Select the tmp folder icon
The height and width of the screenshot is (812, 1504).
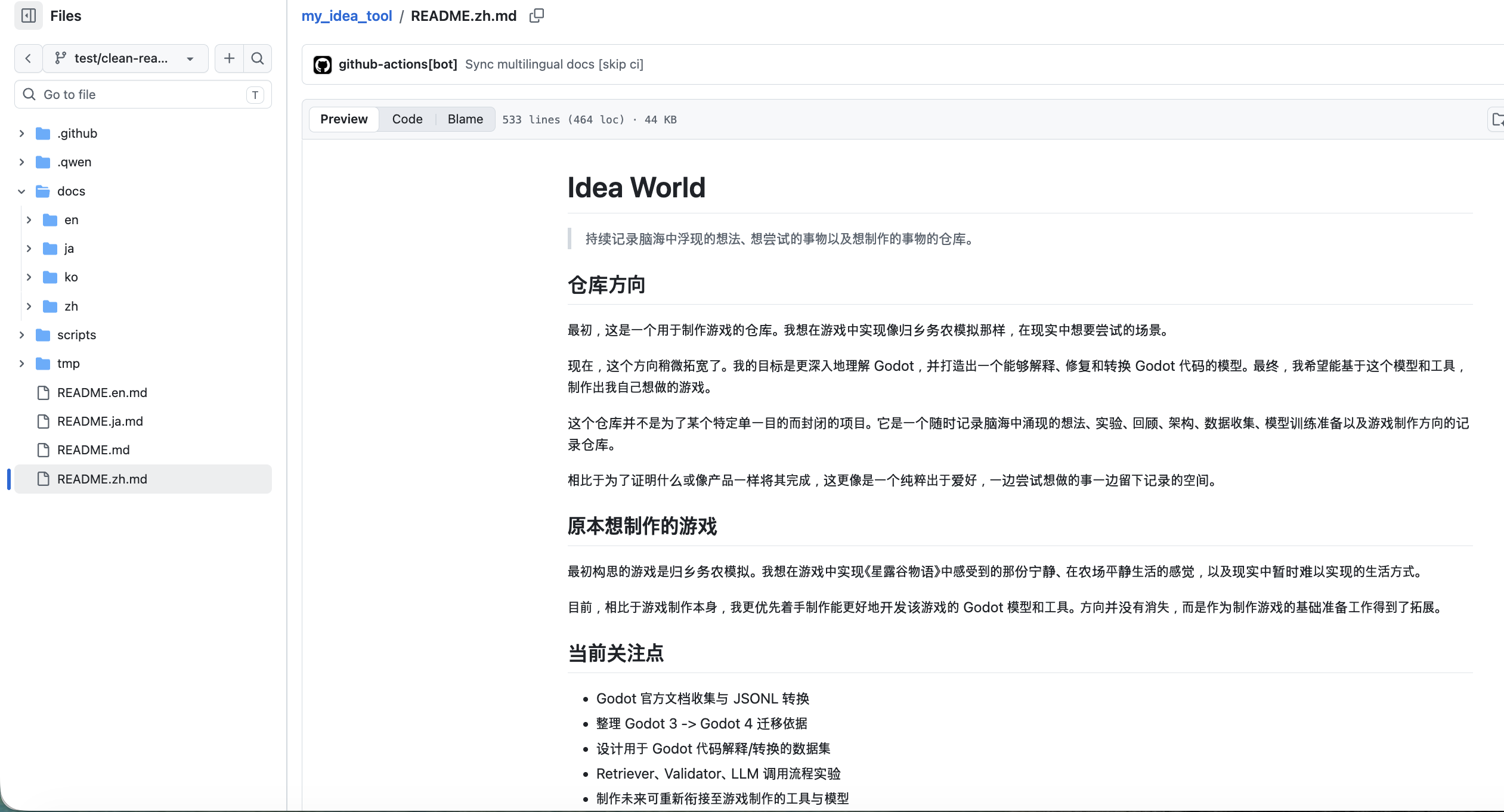pyautogui.click(x=43, y=364)
